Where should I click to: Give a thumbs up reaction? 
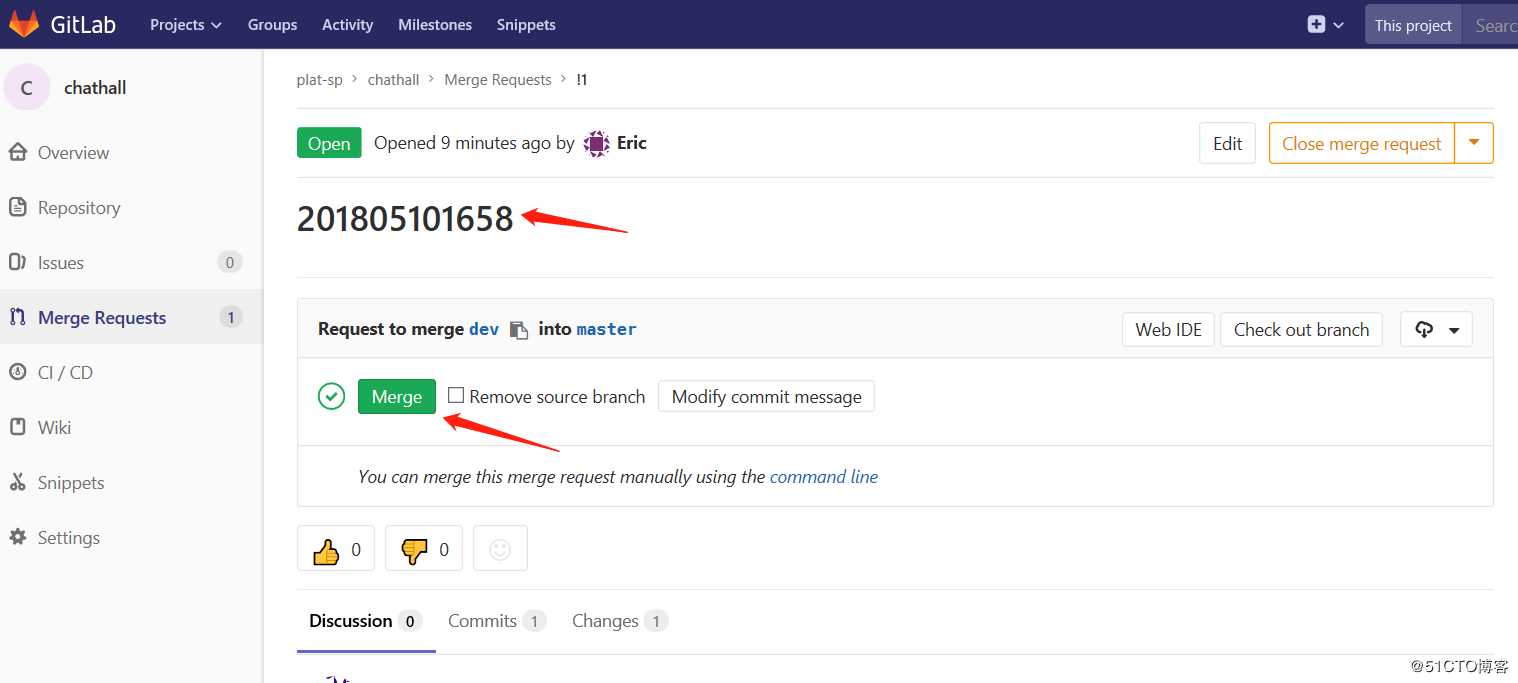coord(336,549)
